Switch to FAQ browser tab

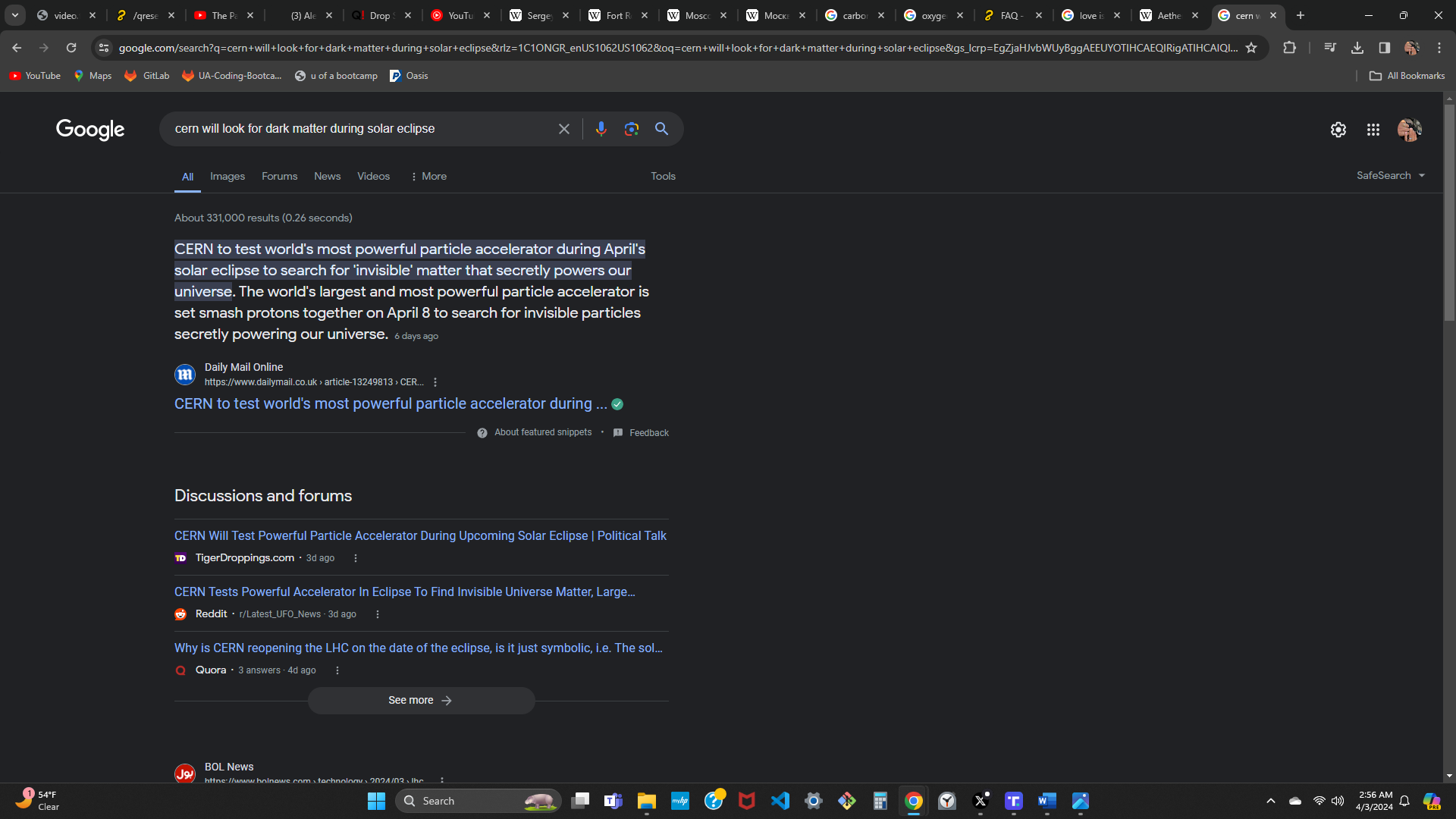pos(1012,15)
